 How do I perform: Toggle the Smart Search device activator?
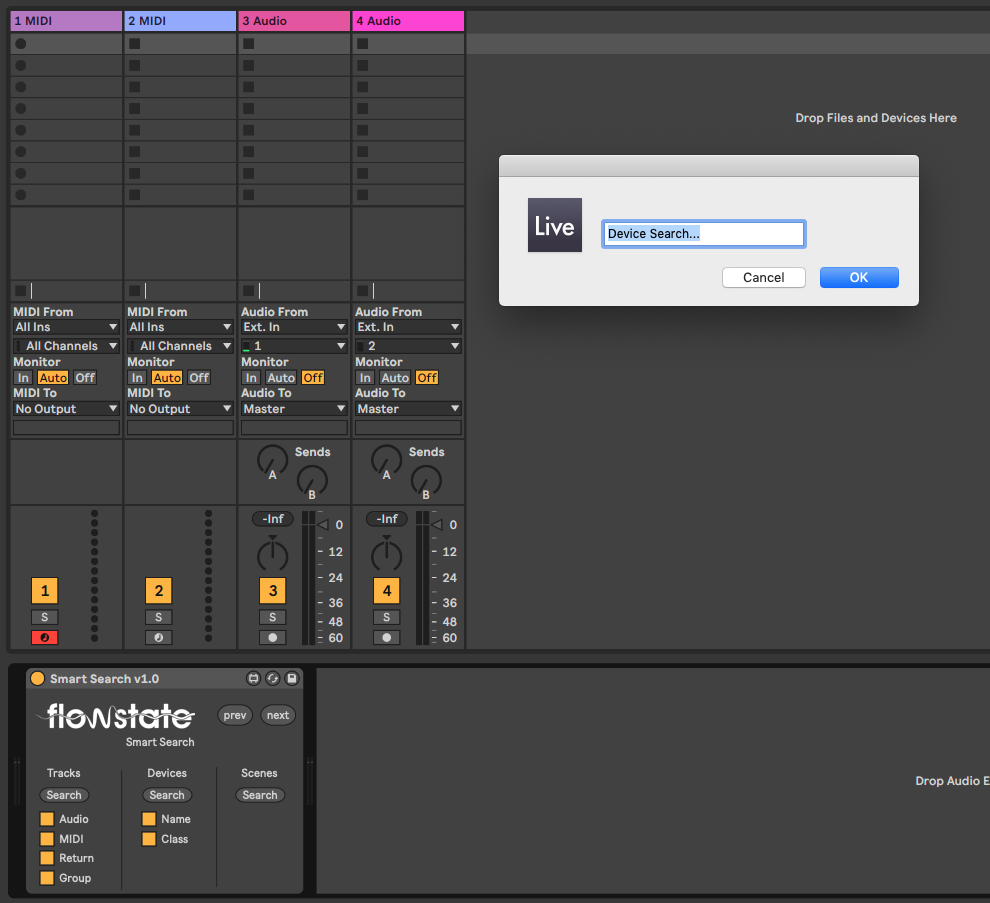coord(38,679)
